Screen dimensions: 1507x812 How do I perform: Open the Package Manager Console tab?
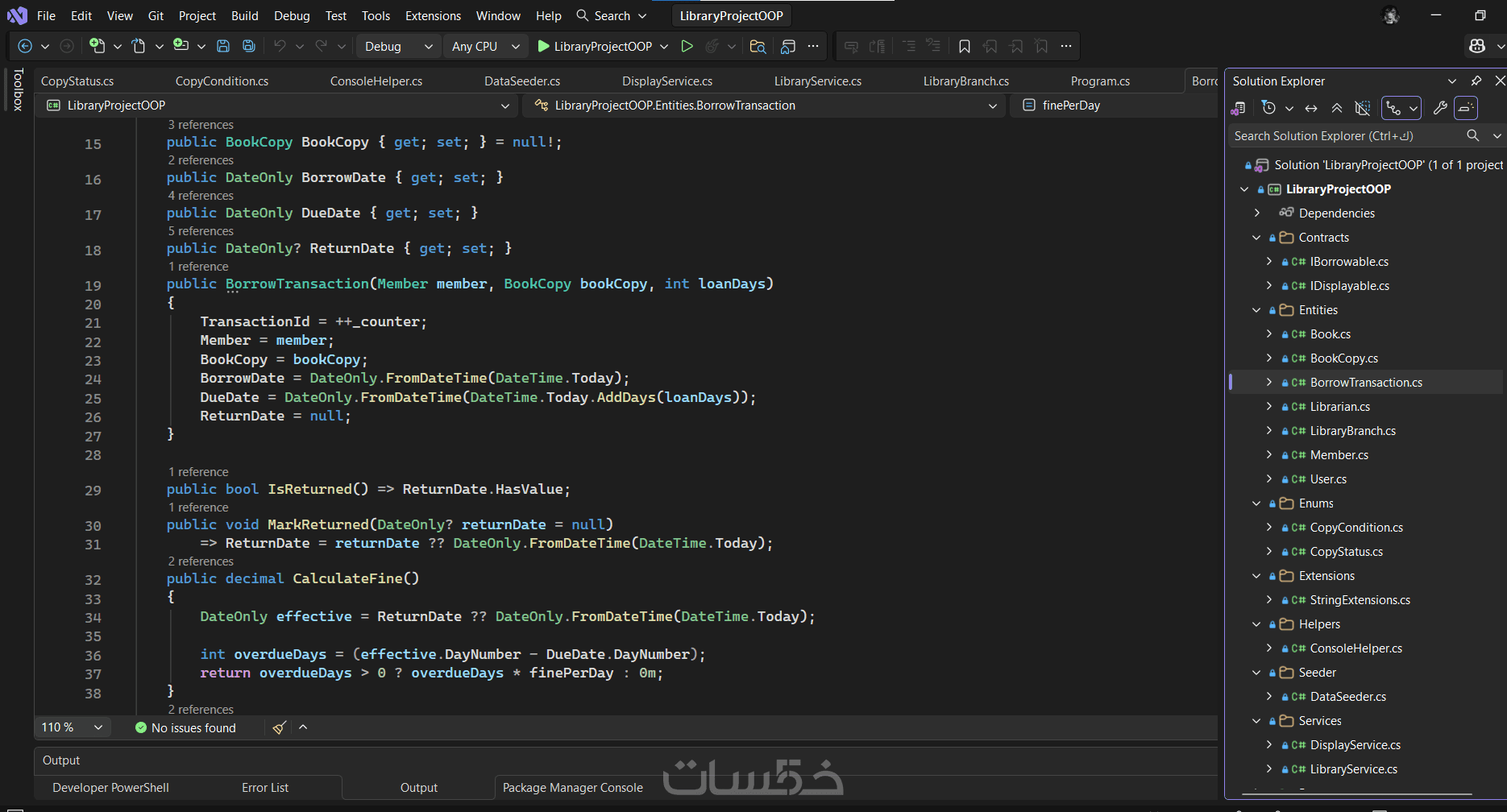coord(573,788)
